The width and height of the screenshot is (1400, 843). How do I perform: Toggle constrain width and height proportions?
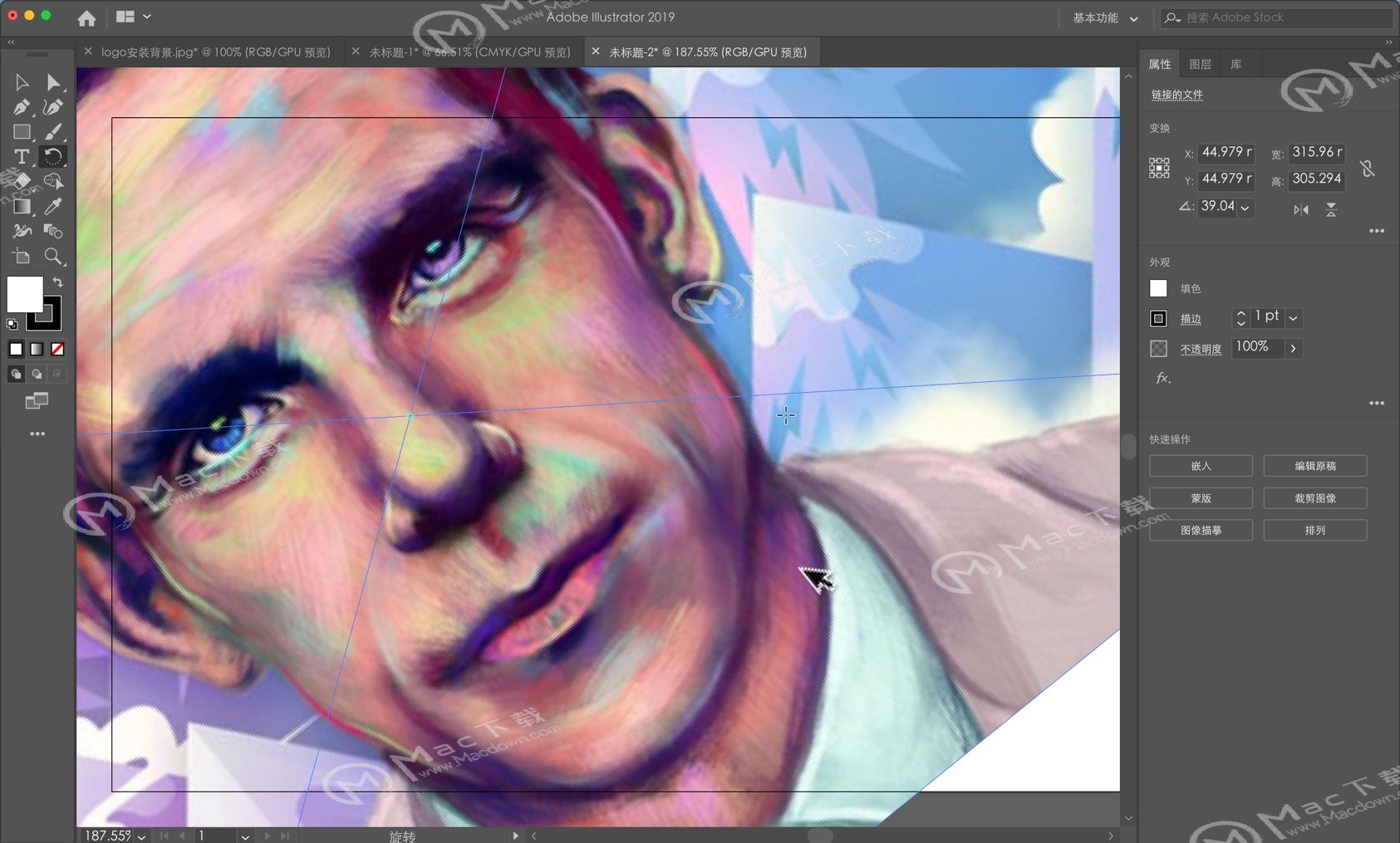click(1367, 169)
